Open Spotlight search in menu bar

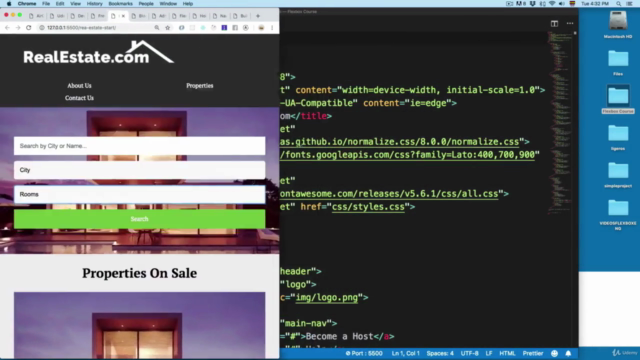click(619, 4)
